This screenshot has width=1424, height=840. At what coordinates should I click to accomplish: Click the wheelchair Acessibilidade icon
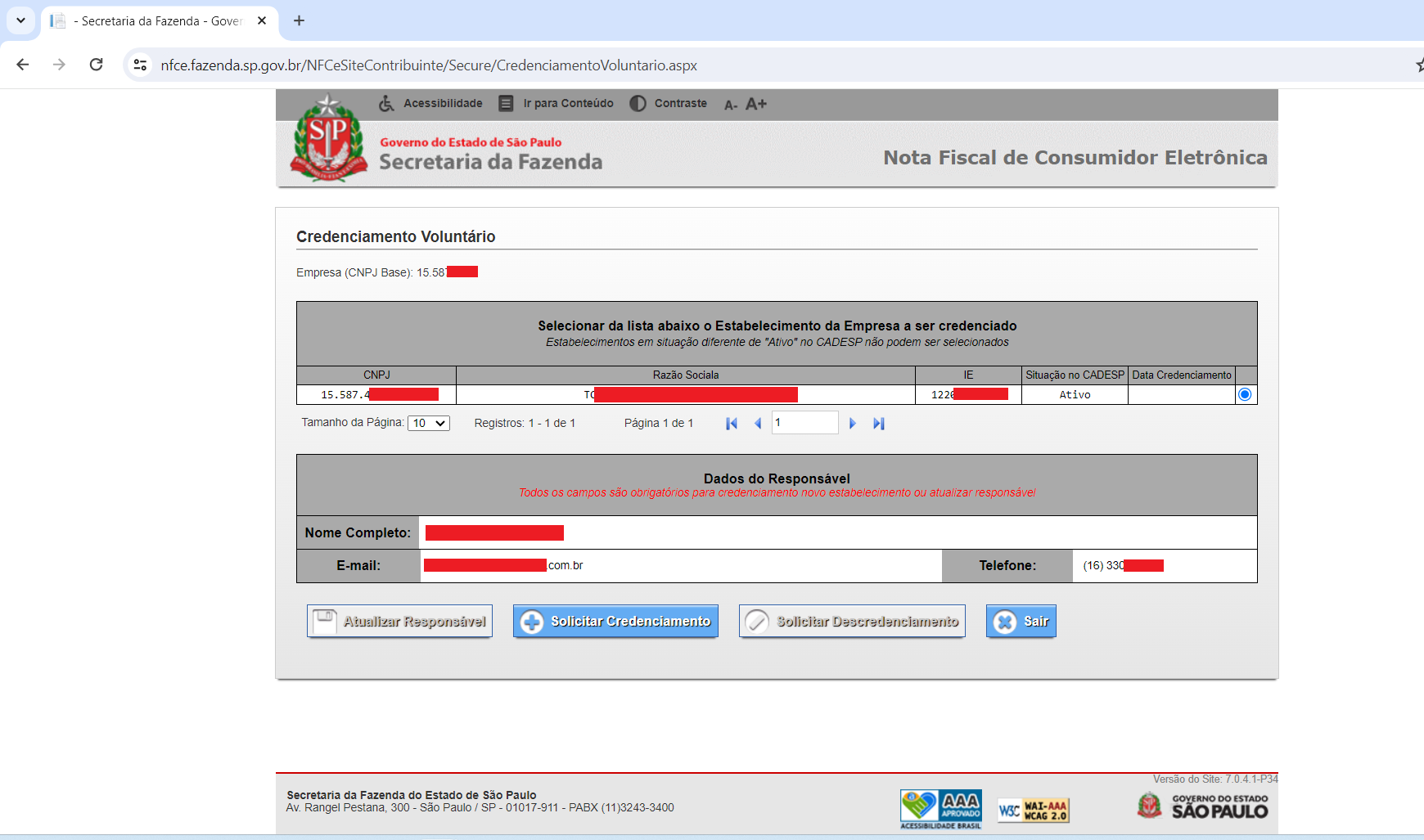click(386, 104)
